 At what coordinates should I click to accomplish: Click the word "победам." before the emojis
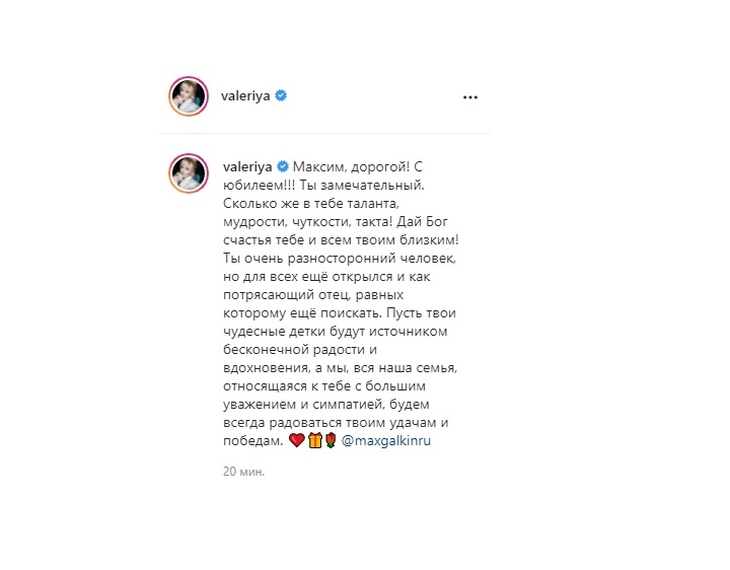(253, 441)
